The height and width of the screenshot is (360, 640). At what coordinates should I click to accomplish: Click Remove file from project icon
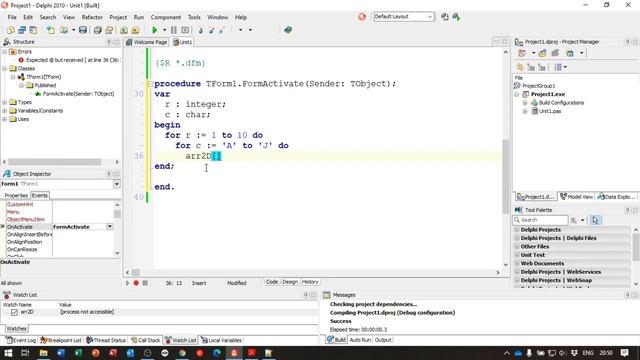tap(135, 30)
